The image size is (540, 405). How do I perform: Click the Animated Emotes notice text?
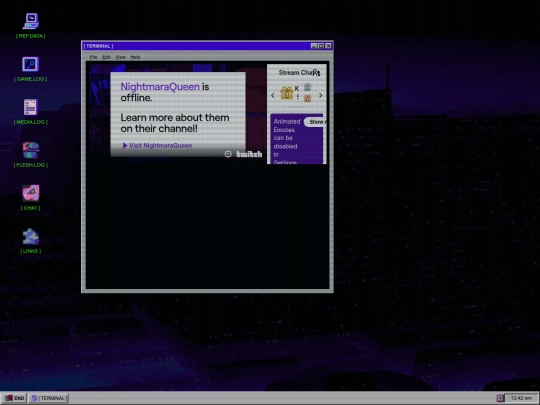click(x=287, y=142)
